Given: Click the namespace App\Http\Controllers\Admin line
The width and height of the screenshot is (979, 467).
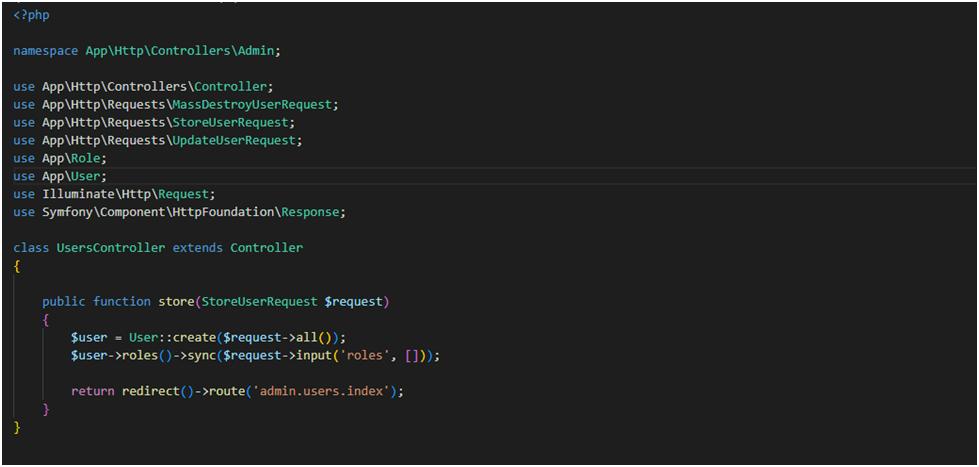Looking at the screenshot, I should (x=147, y=51).
